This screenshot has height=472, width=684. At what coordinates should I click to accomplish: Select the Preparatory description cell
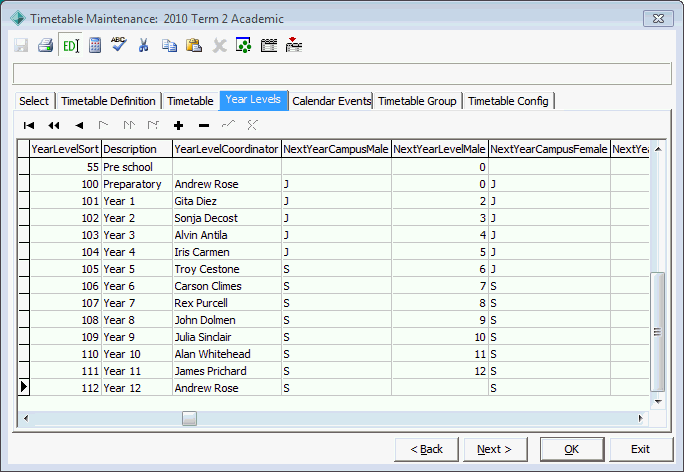pos(137,184)
